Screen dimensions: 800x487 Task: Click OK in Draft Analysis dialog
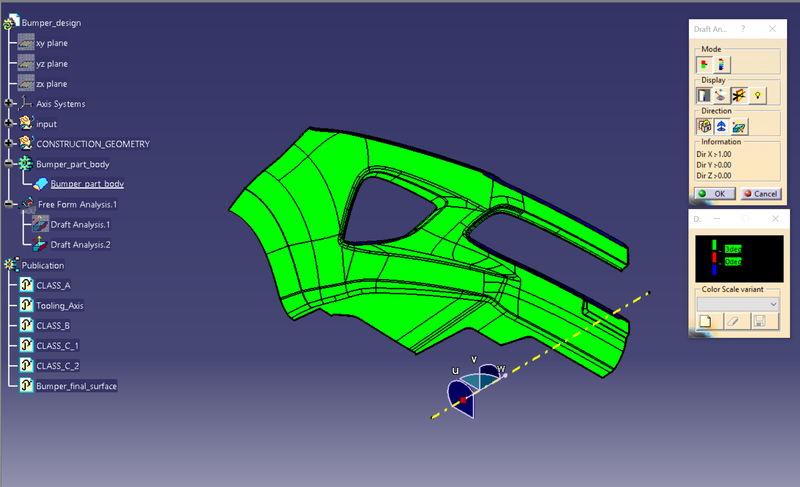[x=713, y=194]
